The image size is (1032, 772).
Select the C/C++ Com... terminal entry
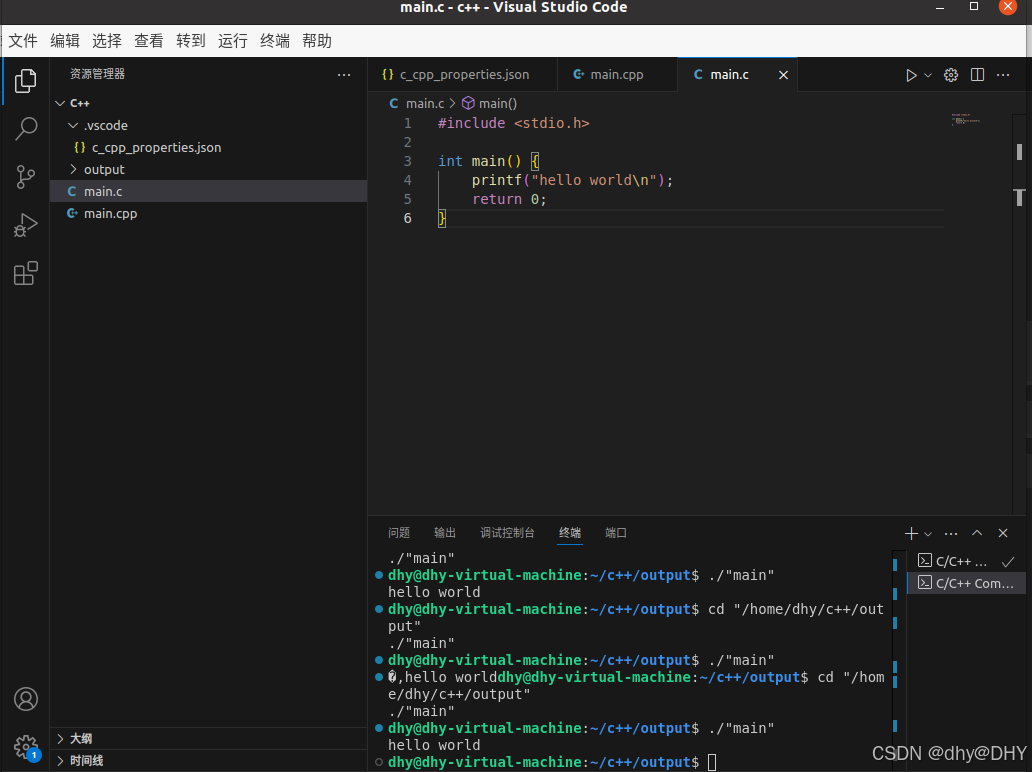[x=966, y=583]
